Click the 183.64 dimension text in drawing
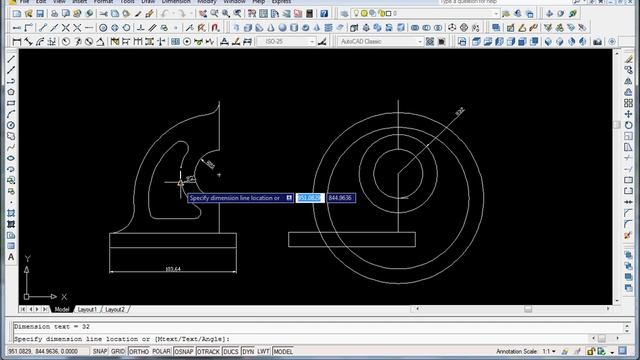Screen dimensions: 640x360 (x=173, y=269)
